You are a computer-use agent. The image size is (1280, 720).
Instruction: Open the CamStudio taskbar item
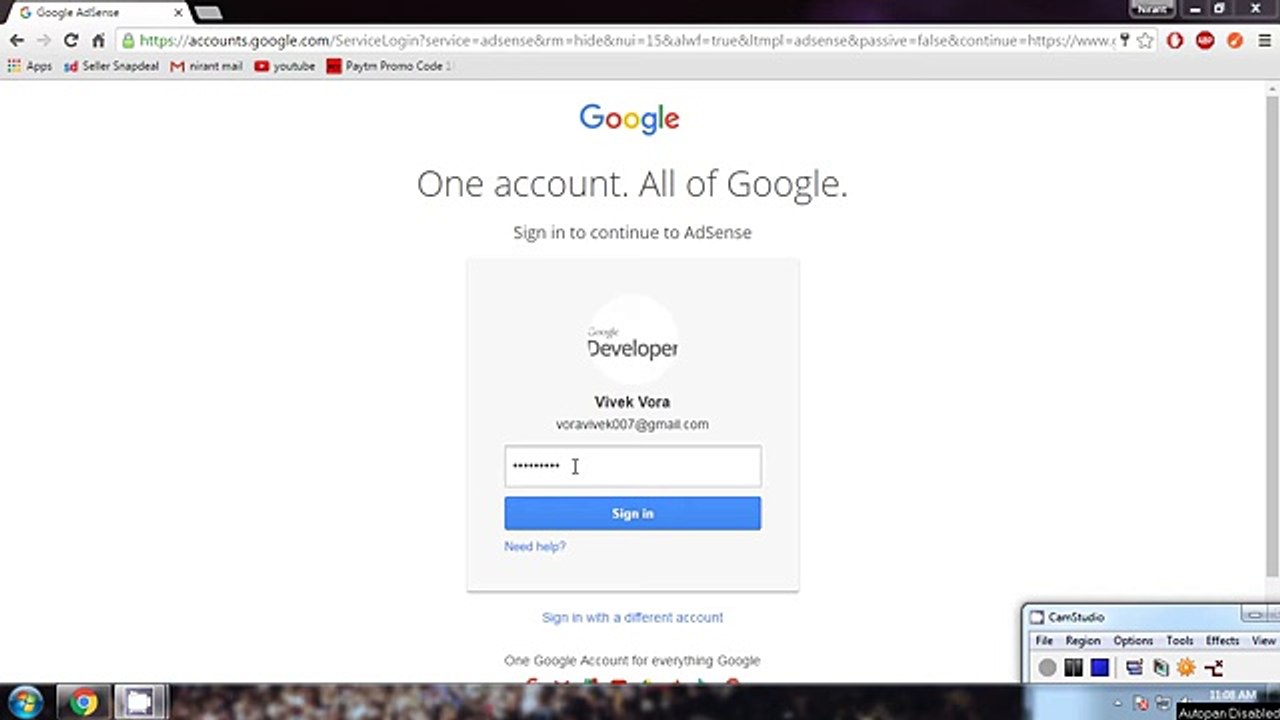point(138,702)
